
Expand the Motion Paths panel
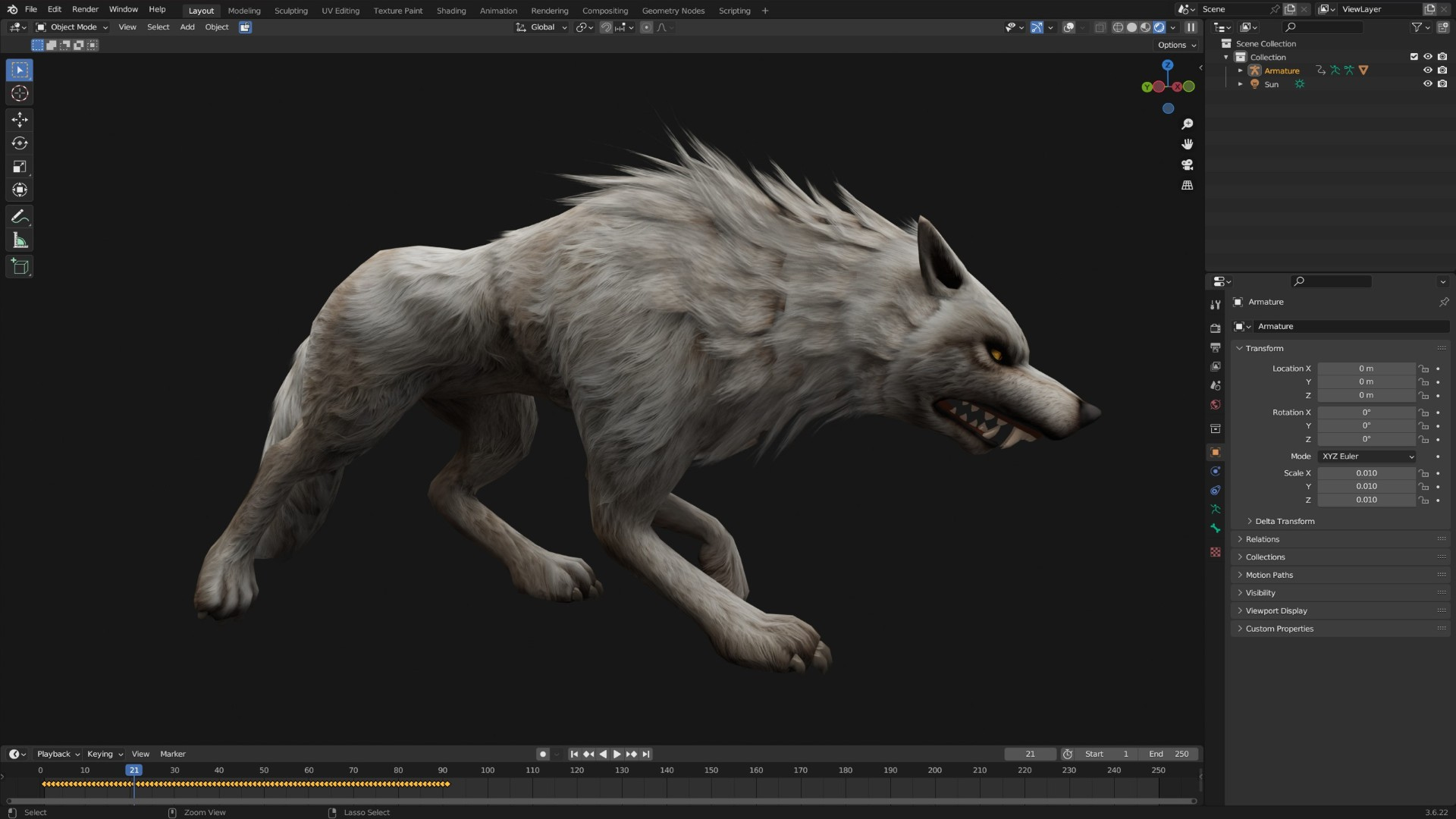click(1269, 575)
